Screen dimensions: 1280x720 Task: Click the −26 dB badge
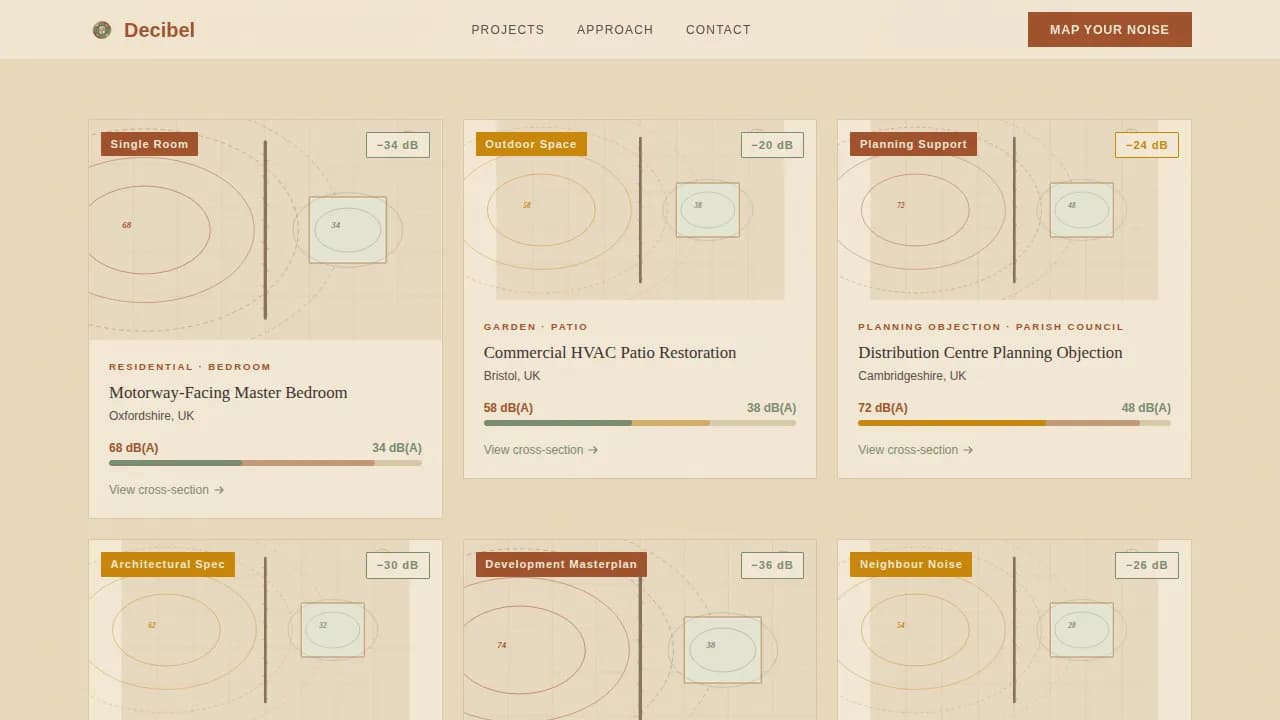tap(1147, 565)
